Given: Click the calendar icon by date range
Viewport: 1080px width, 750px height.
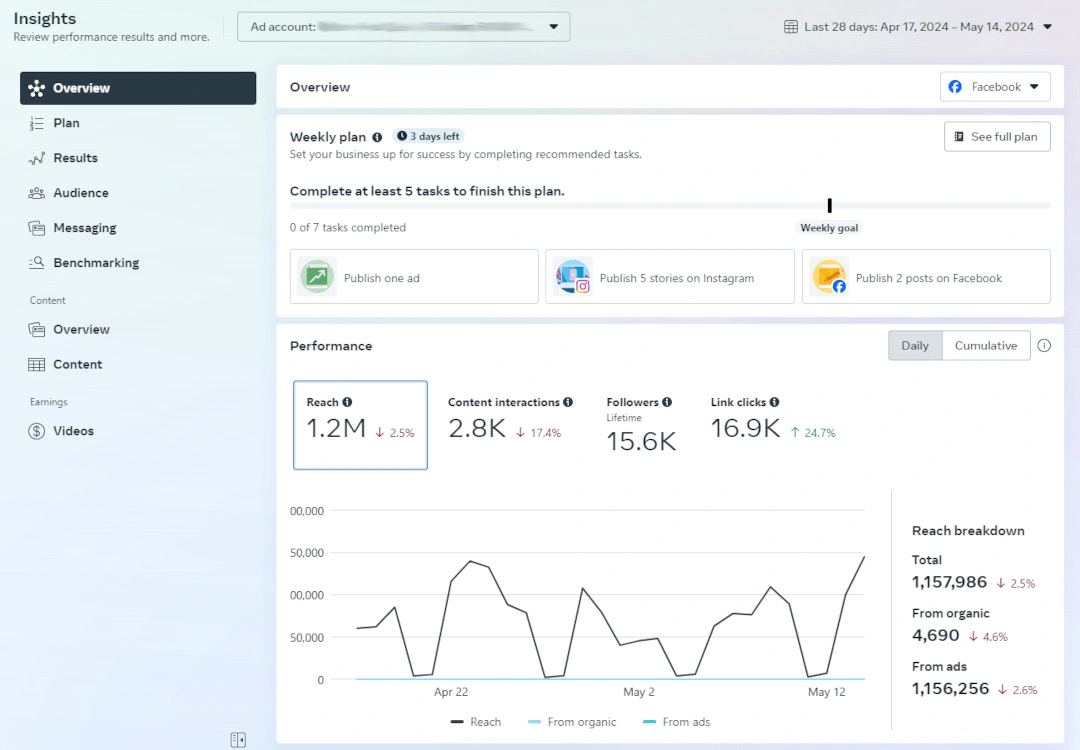Looking at the screenshot, I should (791, 27).
